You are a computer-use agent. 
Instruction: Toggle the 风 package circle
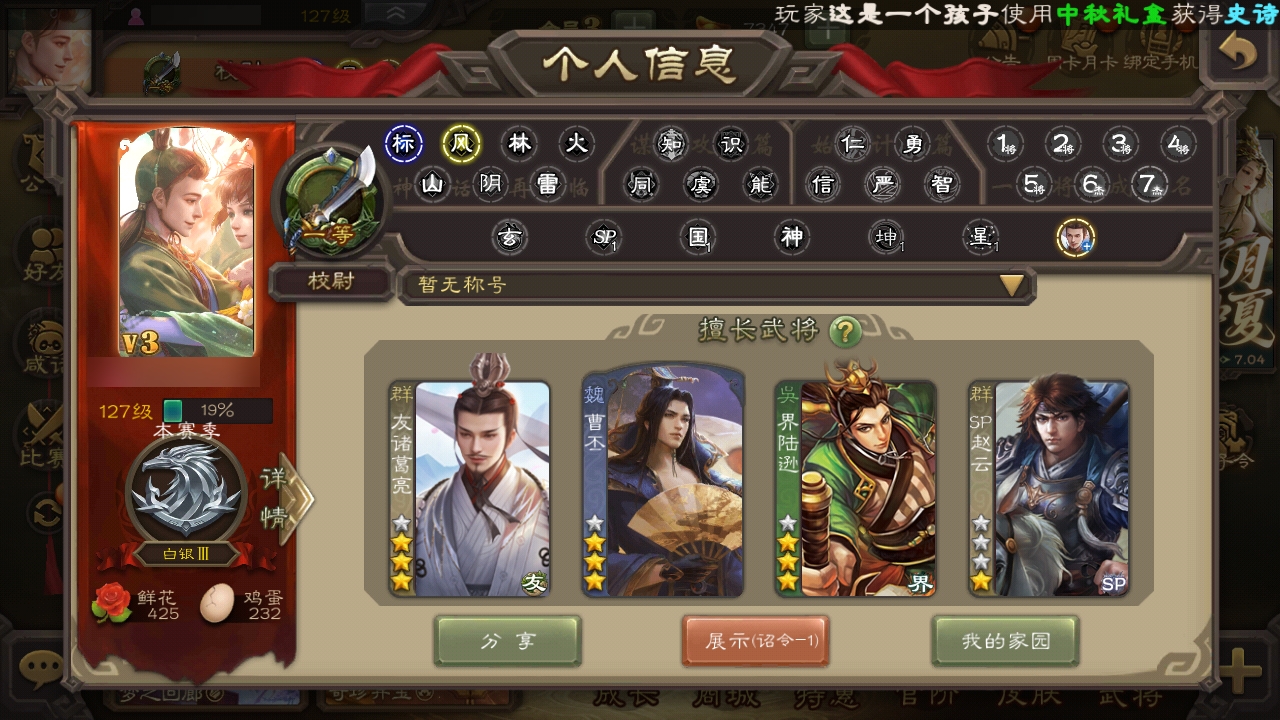[x=461, y=144]
